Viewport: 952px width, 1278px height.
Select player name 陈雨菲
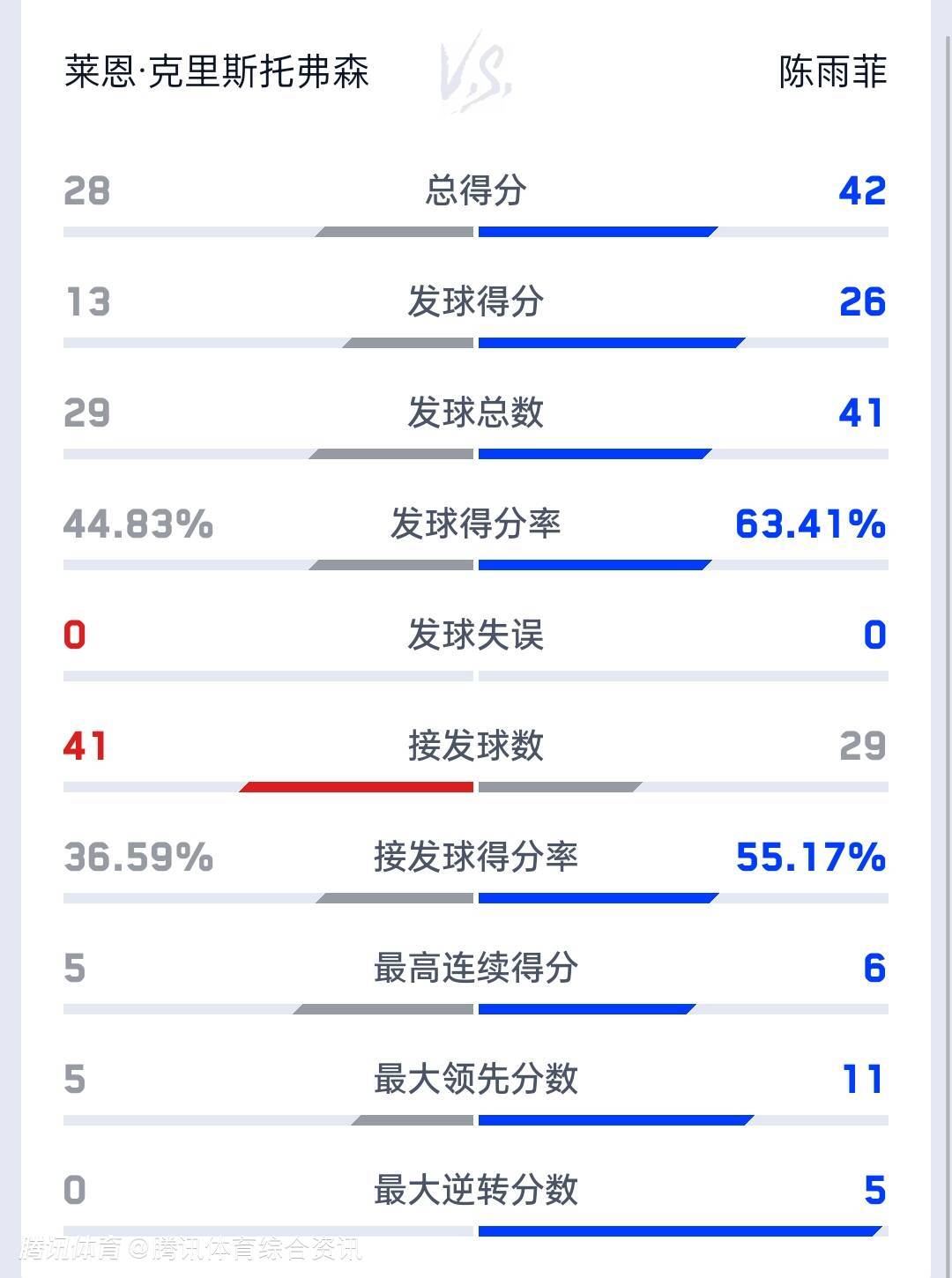[x=832, y=72]
